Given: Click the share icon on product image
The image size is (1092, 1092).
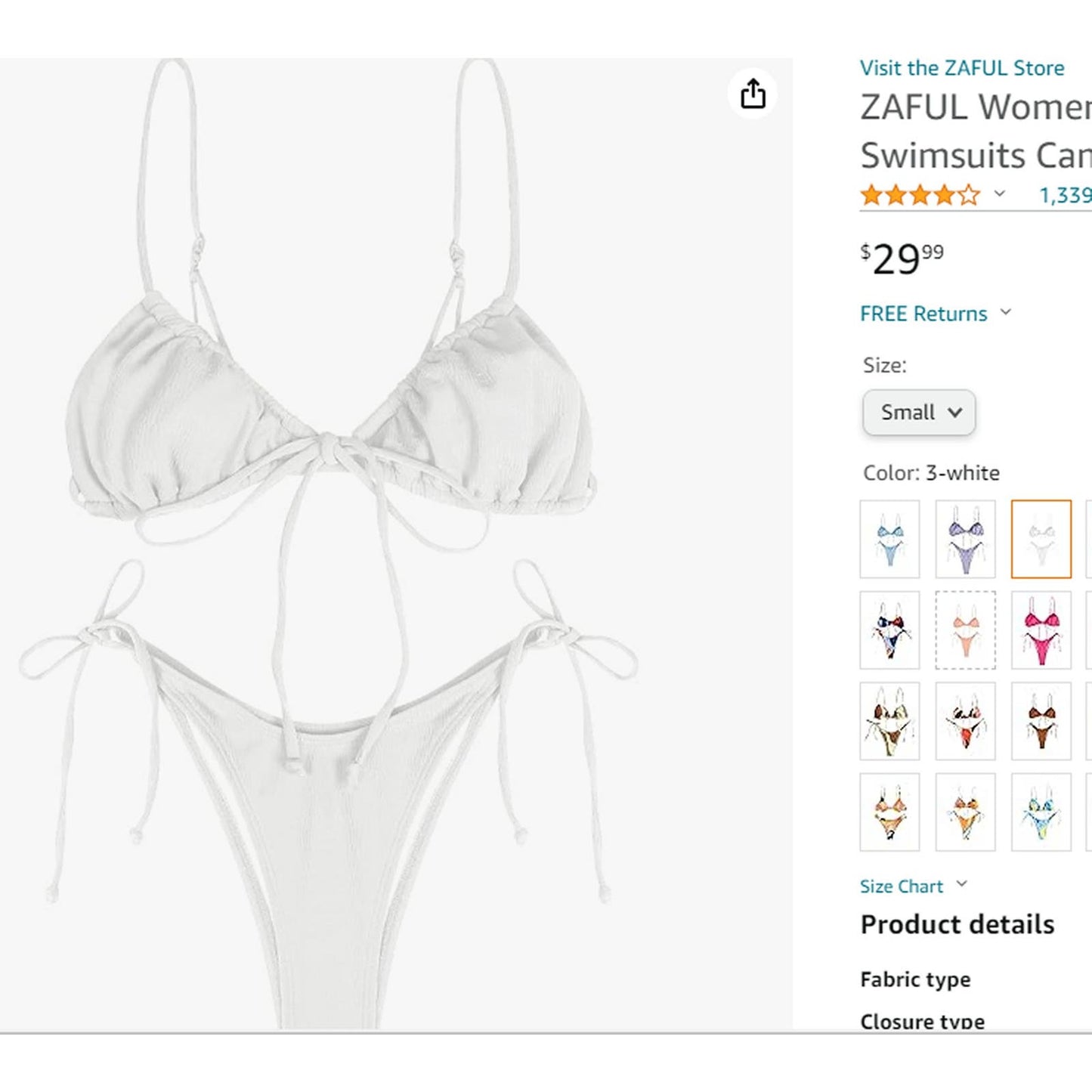Looking at the screenshot, I should [753, 94].
